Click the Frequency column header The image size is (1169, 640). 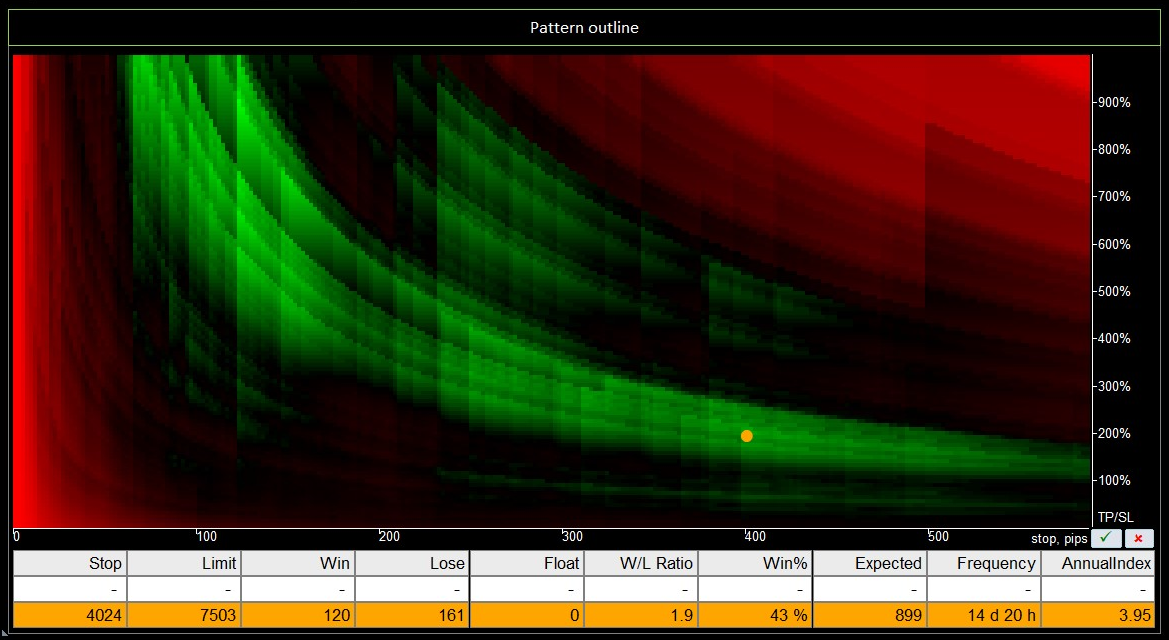point(984,563)
